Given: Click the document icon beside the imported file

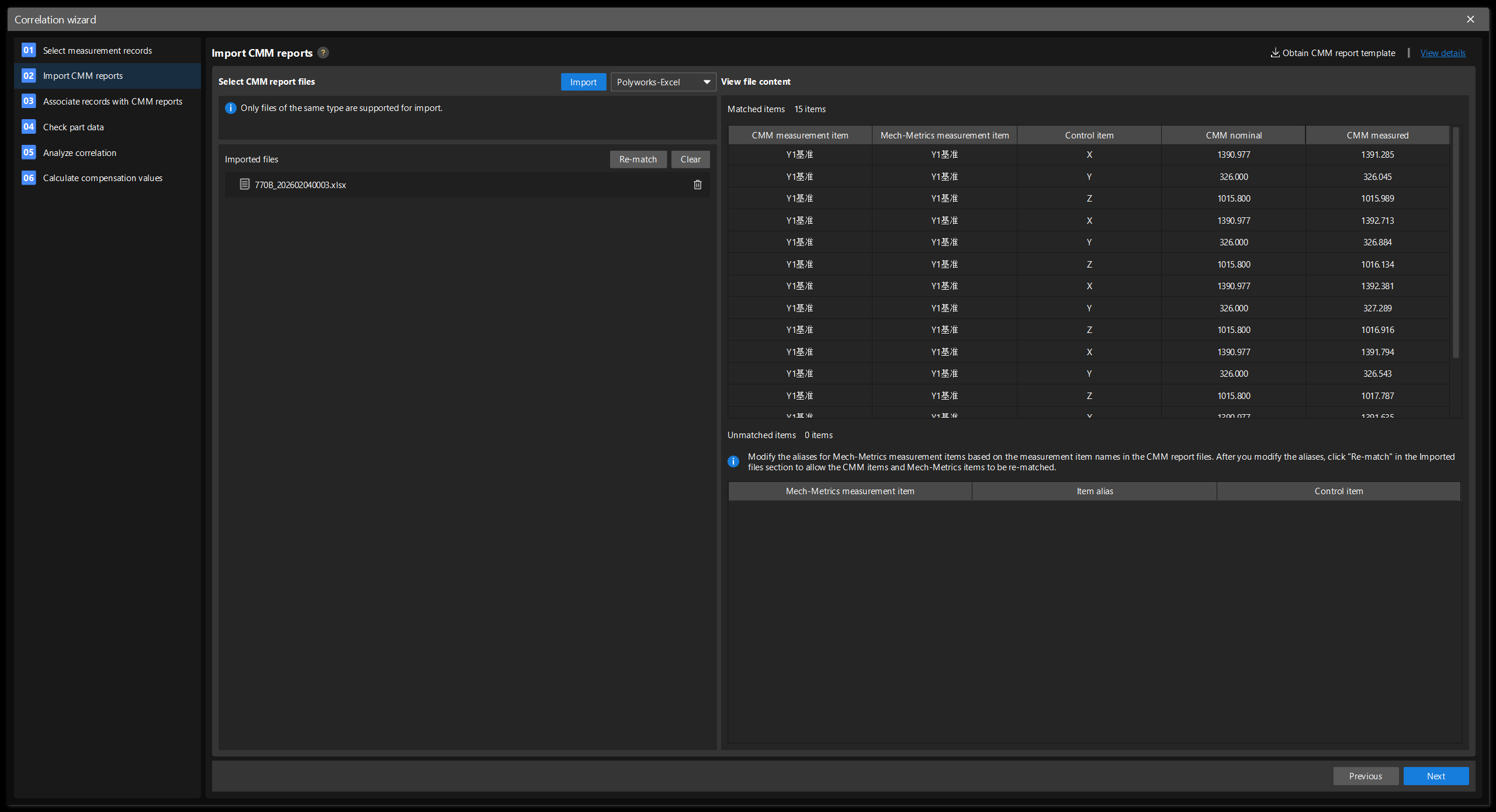Looking at the screenshot, I should tap(244, 184).
